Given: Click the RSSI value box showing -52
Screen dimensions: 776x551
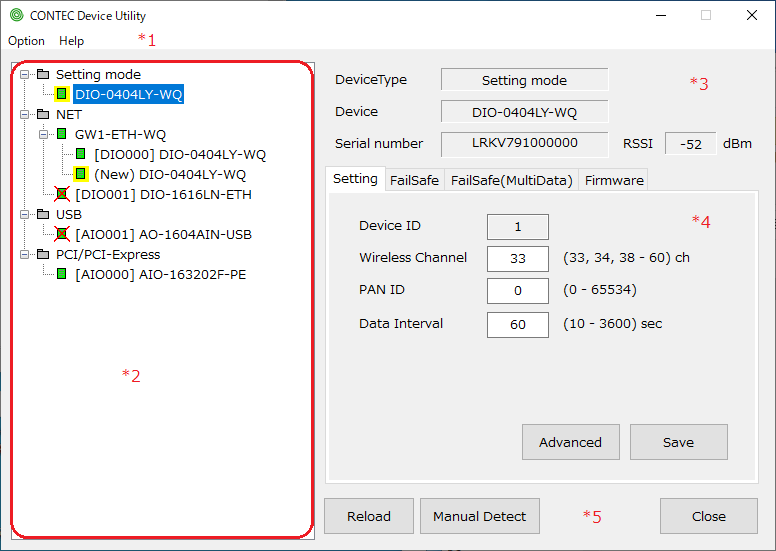Looking at the screenshot, I should (x=690, y=144).
